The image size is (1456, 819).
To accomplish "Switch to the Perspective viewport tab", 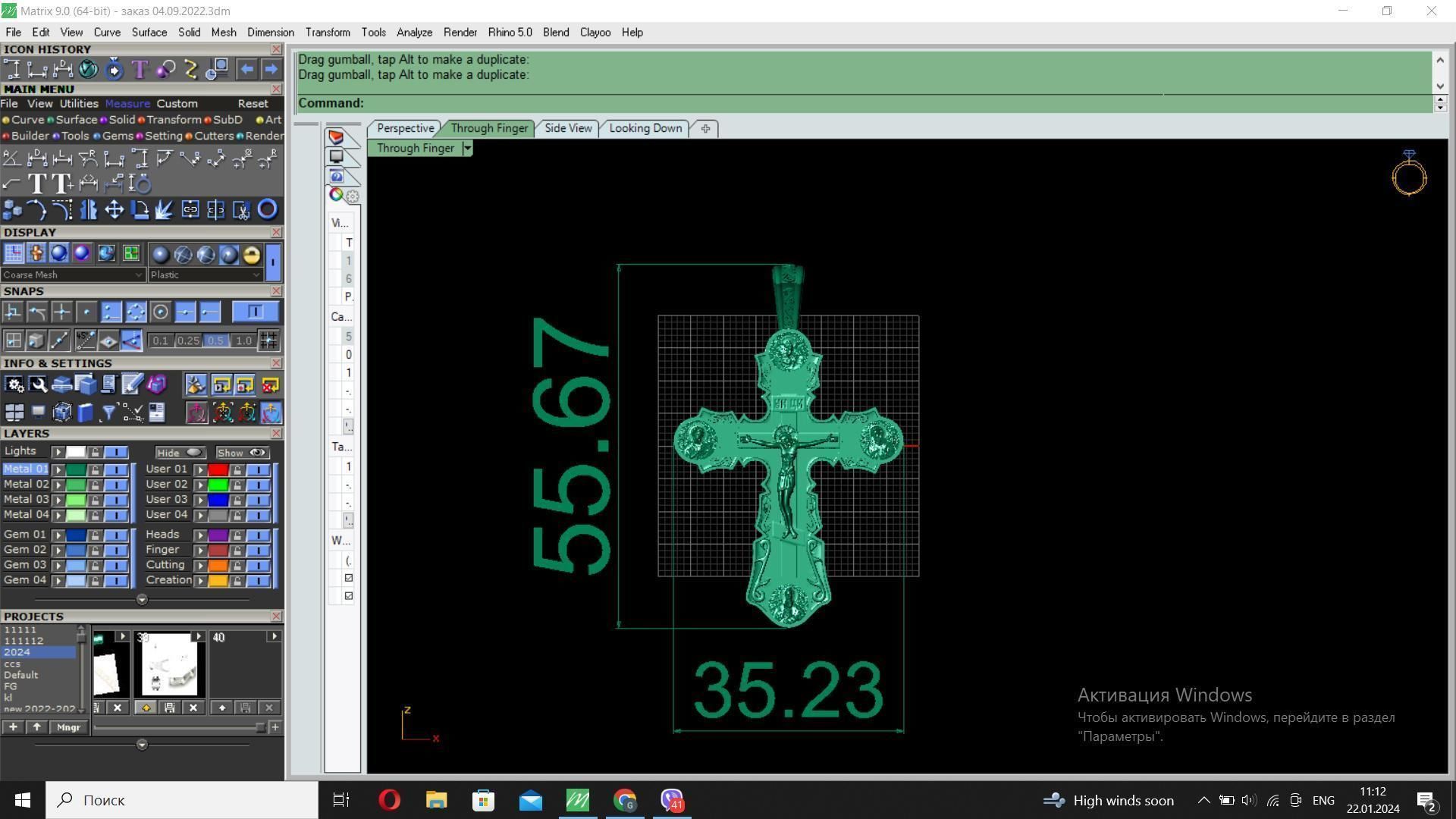I will pos(405,128).
